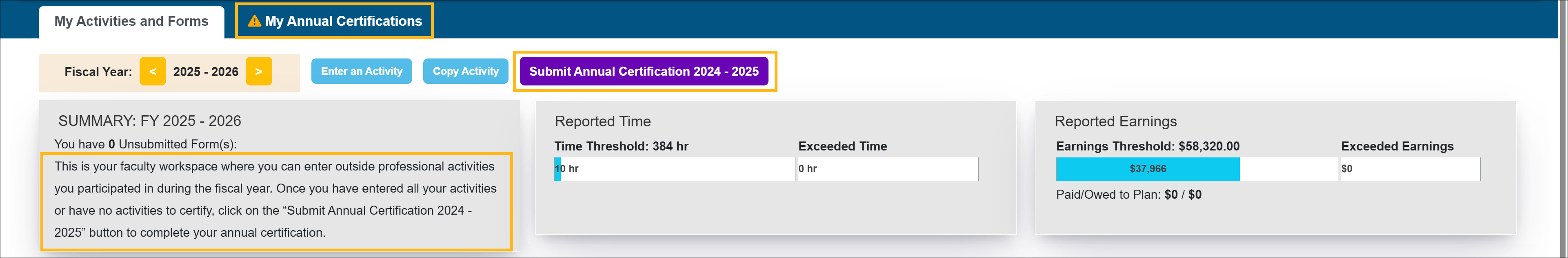
Task: Advance to next fiscal year arrow
Action: click(x=259, y=72)
